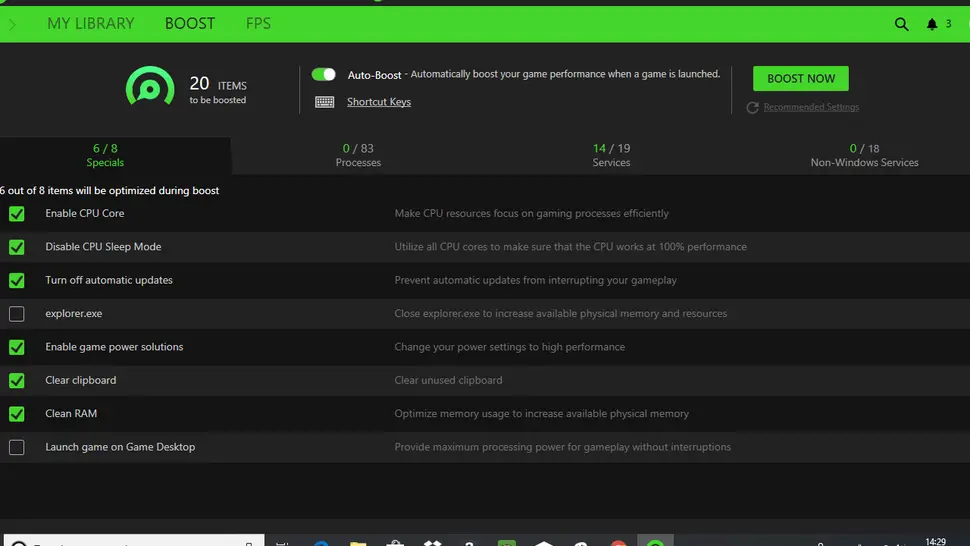Open the MY LIBRARY tab
Viewport: 970px width, 546px height.
[90, 23]
